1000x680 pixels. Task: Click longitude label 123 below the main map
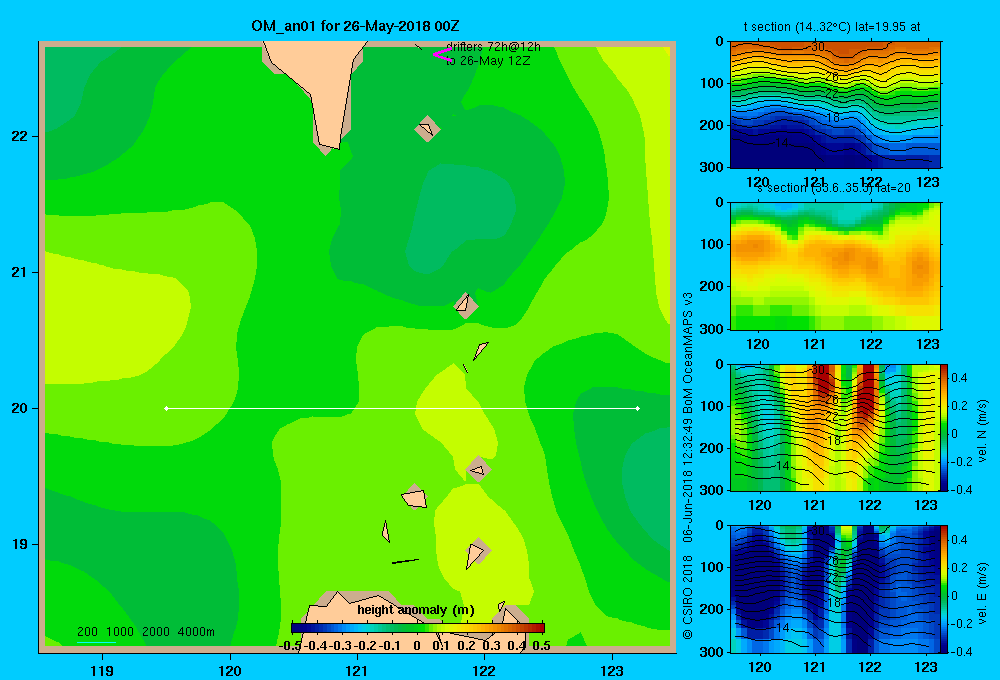pos(612,671)
